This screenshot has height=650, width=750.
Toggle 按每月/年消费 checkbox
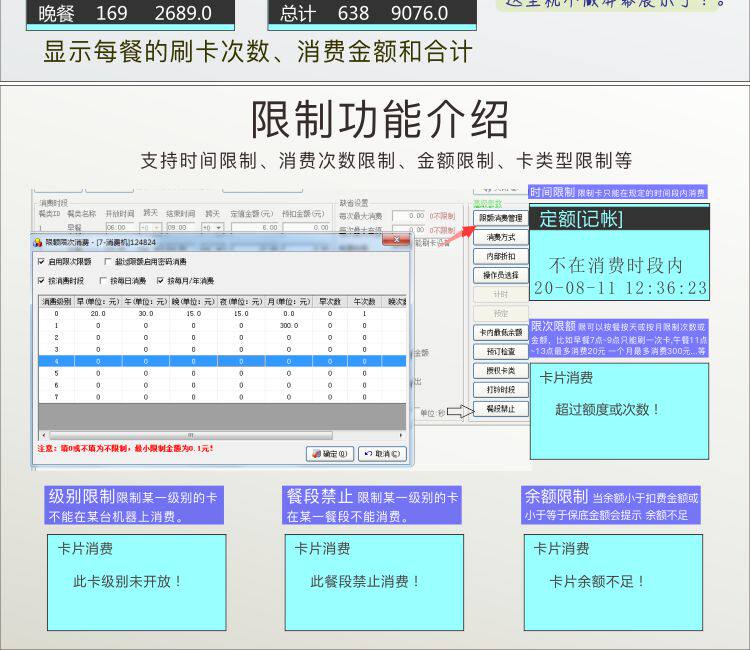160,281
